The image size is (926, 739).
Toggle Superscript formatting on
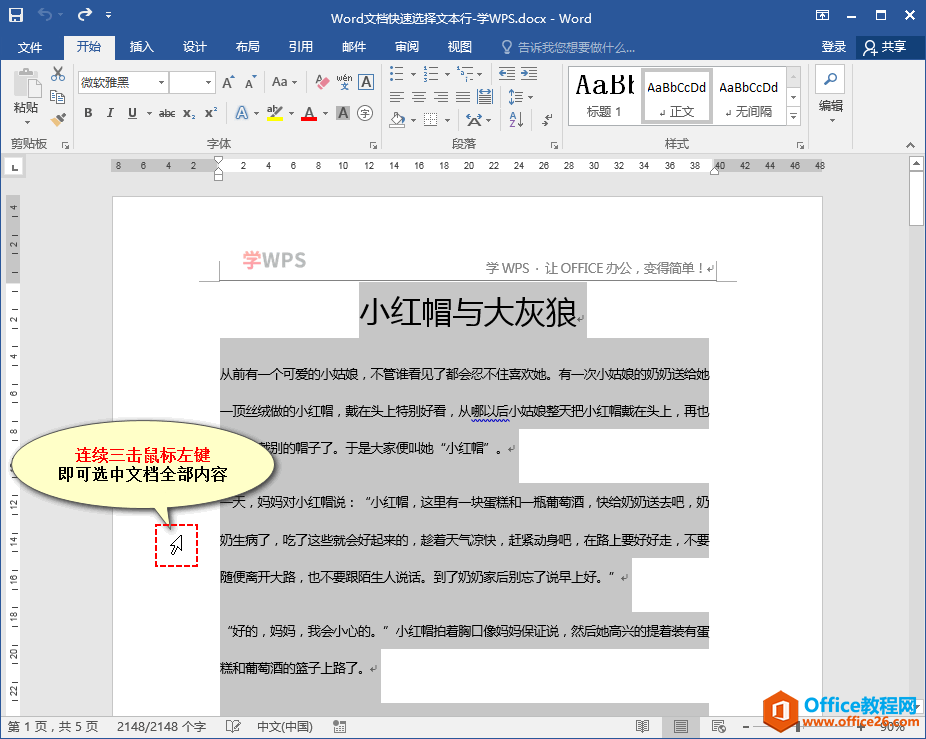pyautogui.click(x=211, y=111)
